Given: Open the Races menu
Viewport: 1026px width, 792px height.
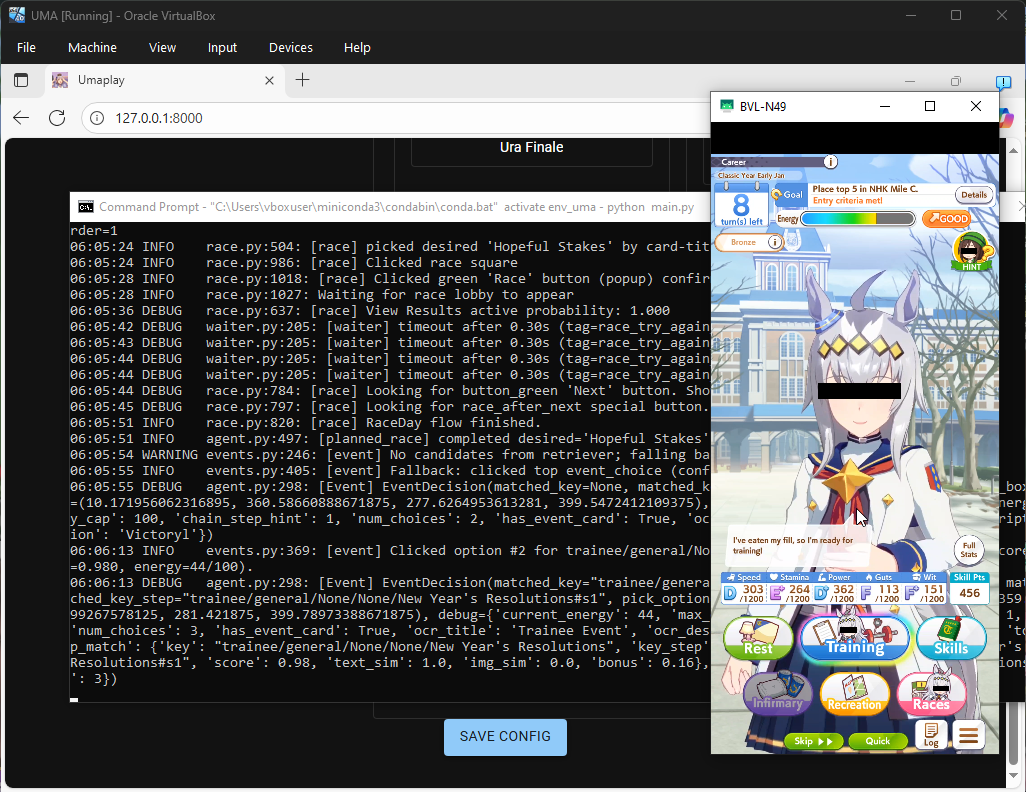Looking at the screenshot, I should pyautogui.click(x=931, y=694).
